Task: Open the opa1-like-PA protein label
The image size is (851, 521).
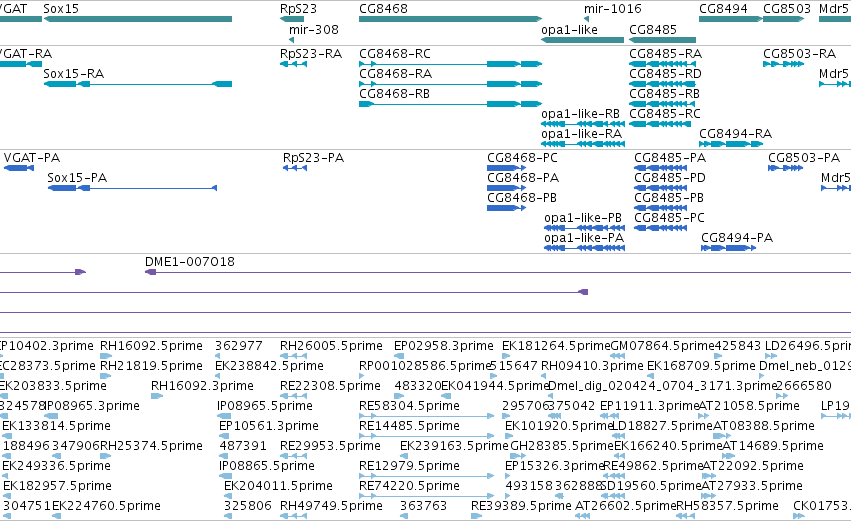Action: [x=584, y=238]
